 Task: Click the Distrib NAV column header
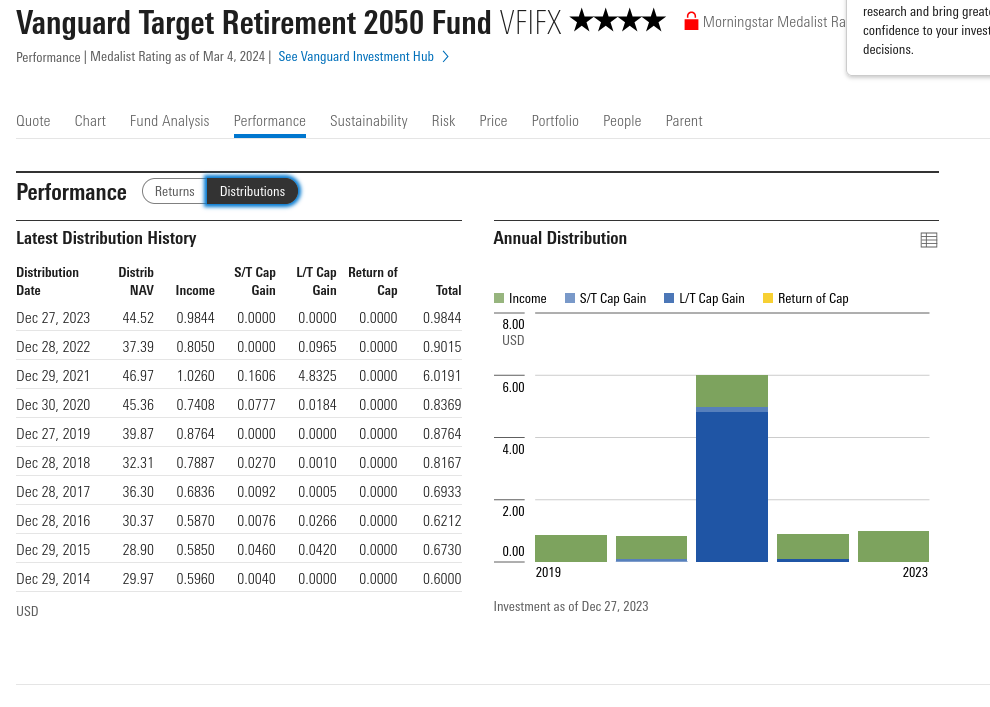[136, 282]
